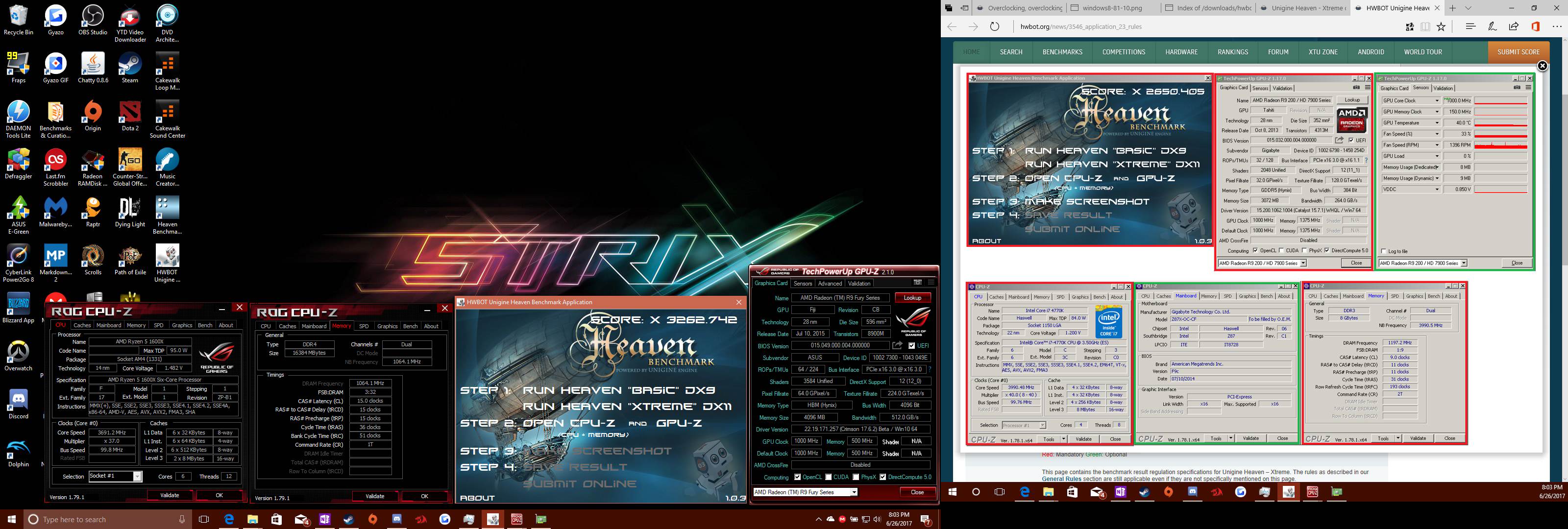This screenshot has width=1568, height=529.
Task: Check the PhysX box in ROG GPU-Z
Action: click(856, 477)
